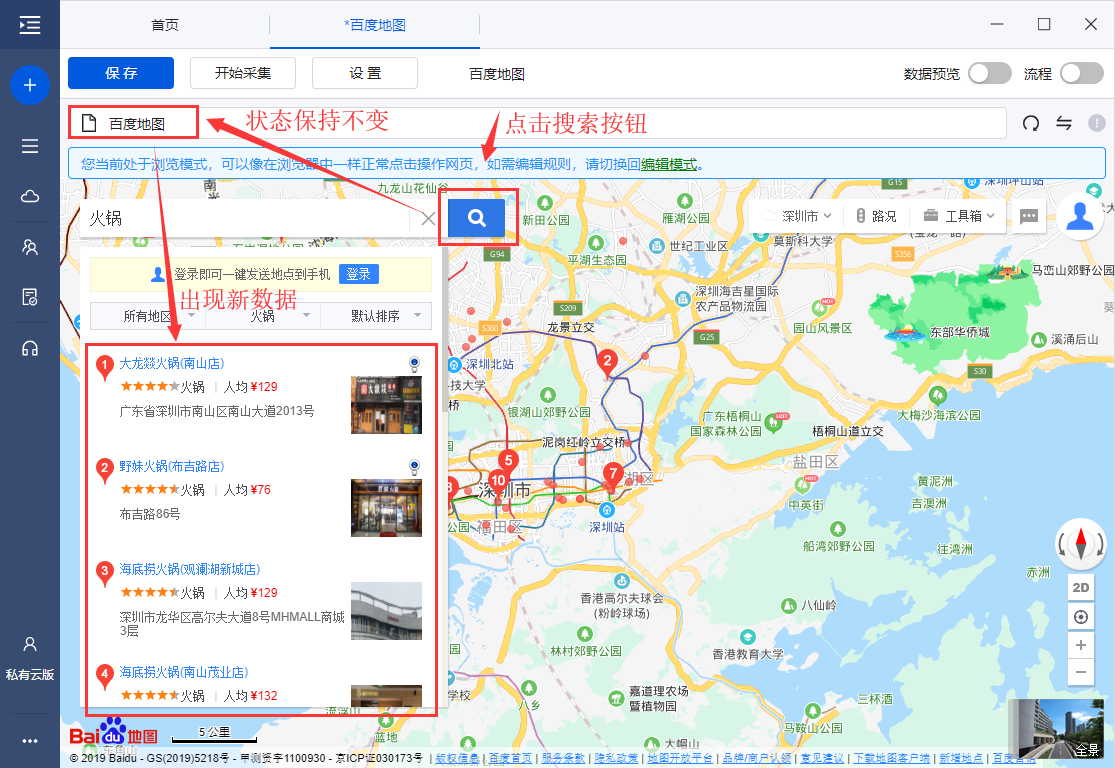Toggle the 流程 switch
The width and height of the screenshot is (1115, 768).
[1082, 73]
